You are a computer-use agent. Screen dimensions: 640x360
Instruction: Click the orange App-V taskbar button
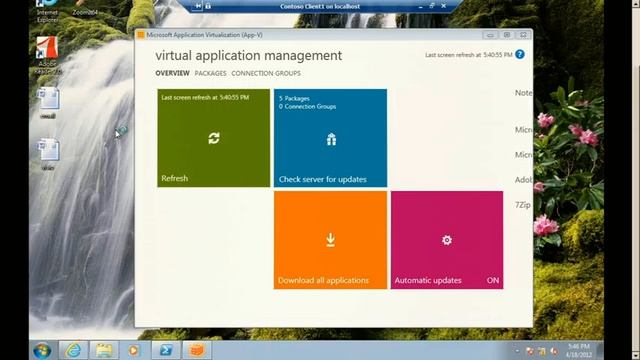[x=196, y=350]
